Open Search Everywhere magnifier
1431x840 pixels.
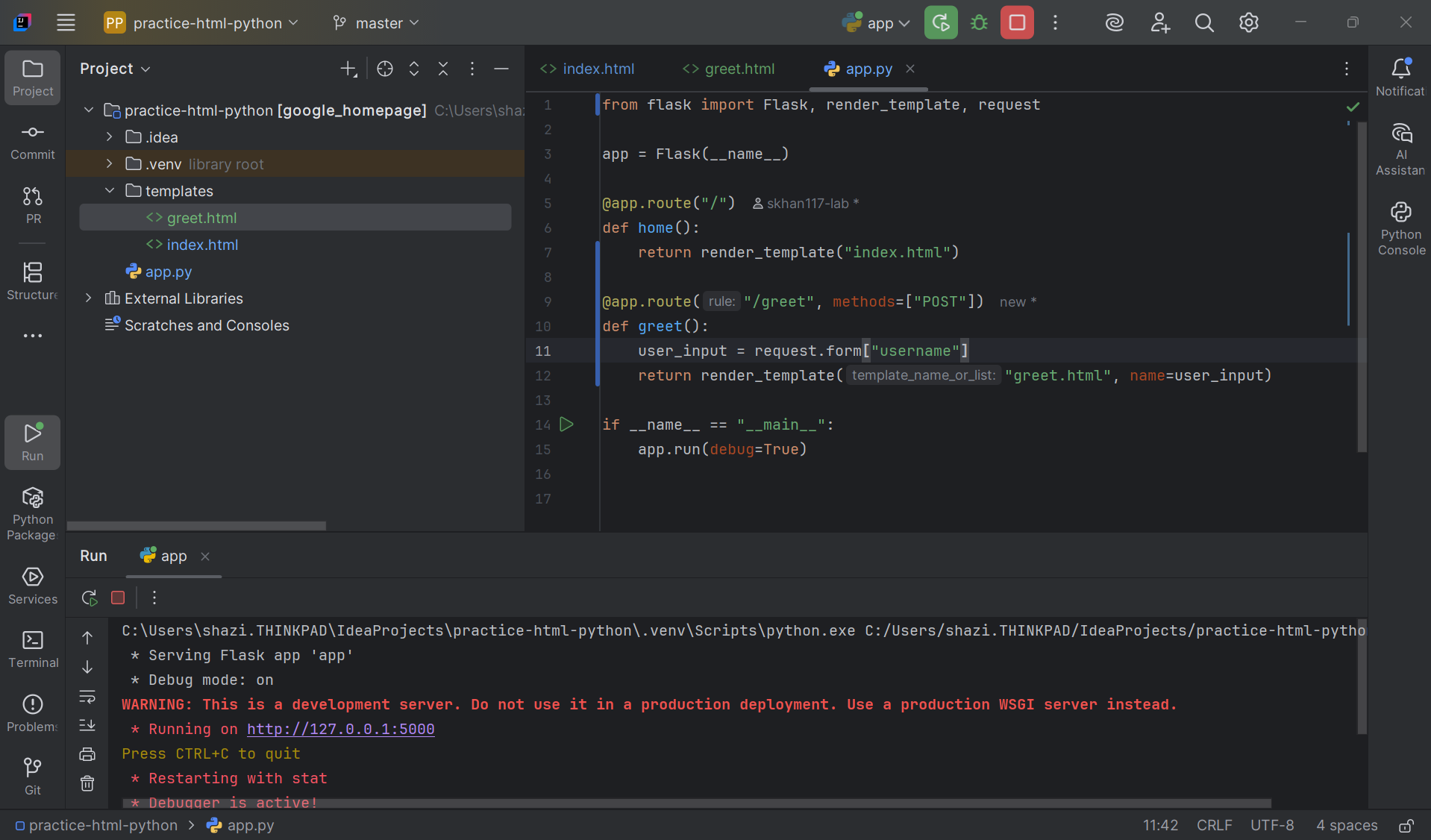(1204, 22)
